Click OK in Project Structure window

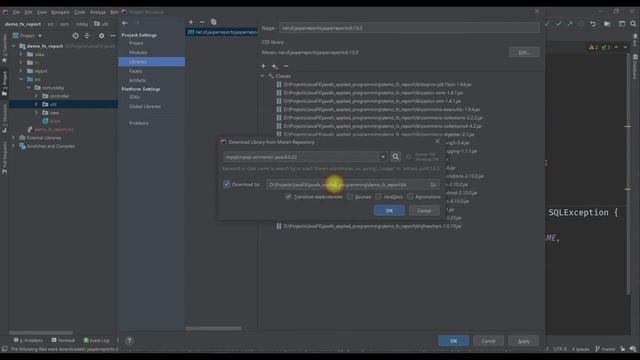[x=453, y=341]
